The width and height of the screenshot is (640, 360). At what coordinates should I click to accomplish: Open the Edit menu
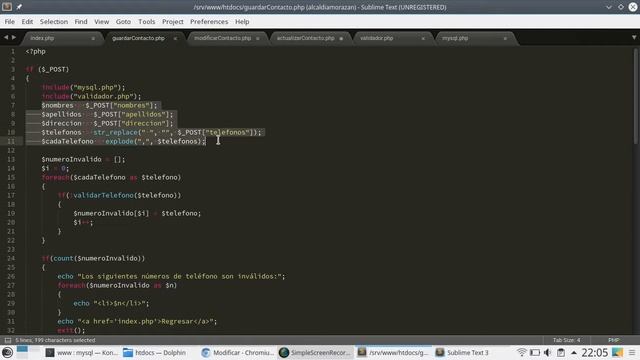(x=27, y=22)
